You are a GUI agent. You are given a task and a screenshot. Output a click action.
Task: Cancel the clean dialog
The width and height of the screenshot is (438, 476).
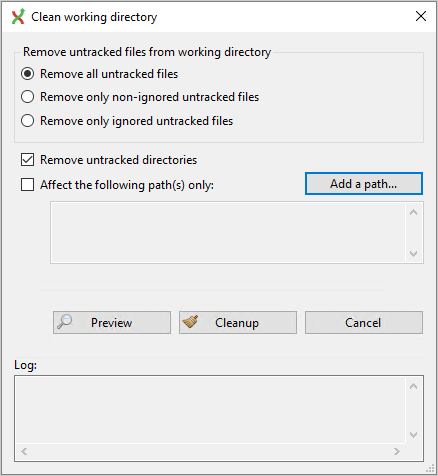pyautogui.click(x=364, y=322)
